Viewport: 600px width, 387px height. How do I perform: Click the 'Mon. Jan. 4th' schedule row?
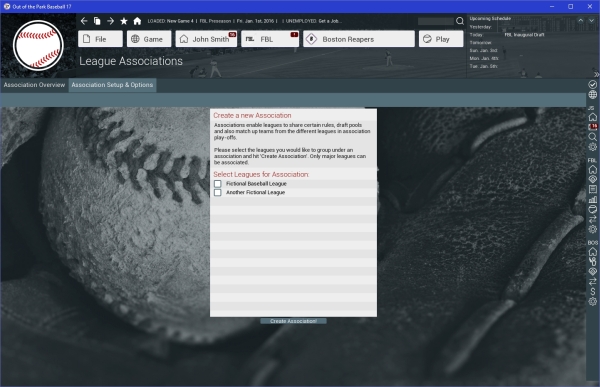(484, 59)
